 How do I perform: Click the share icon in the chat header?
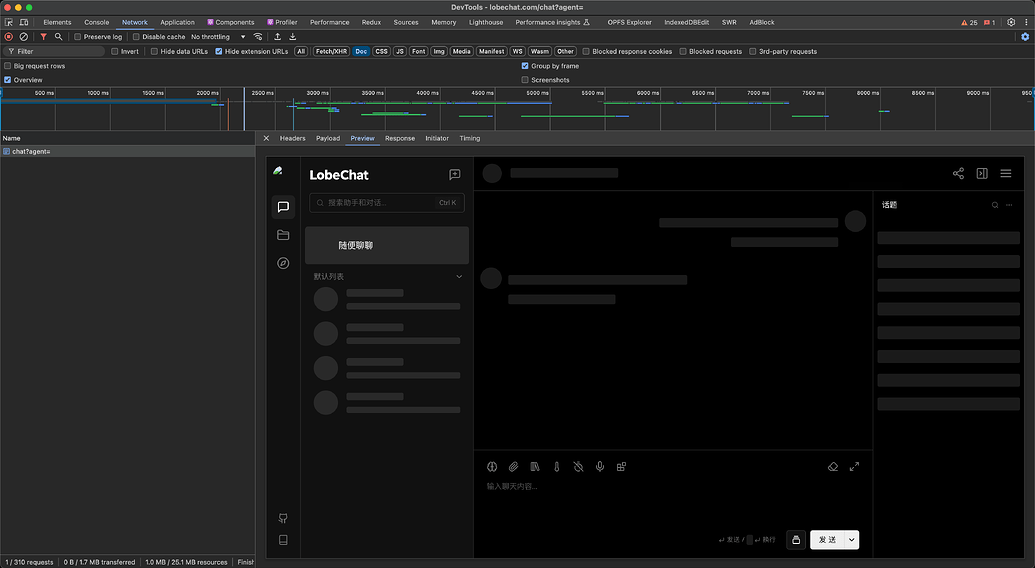click(958, 174)
